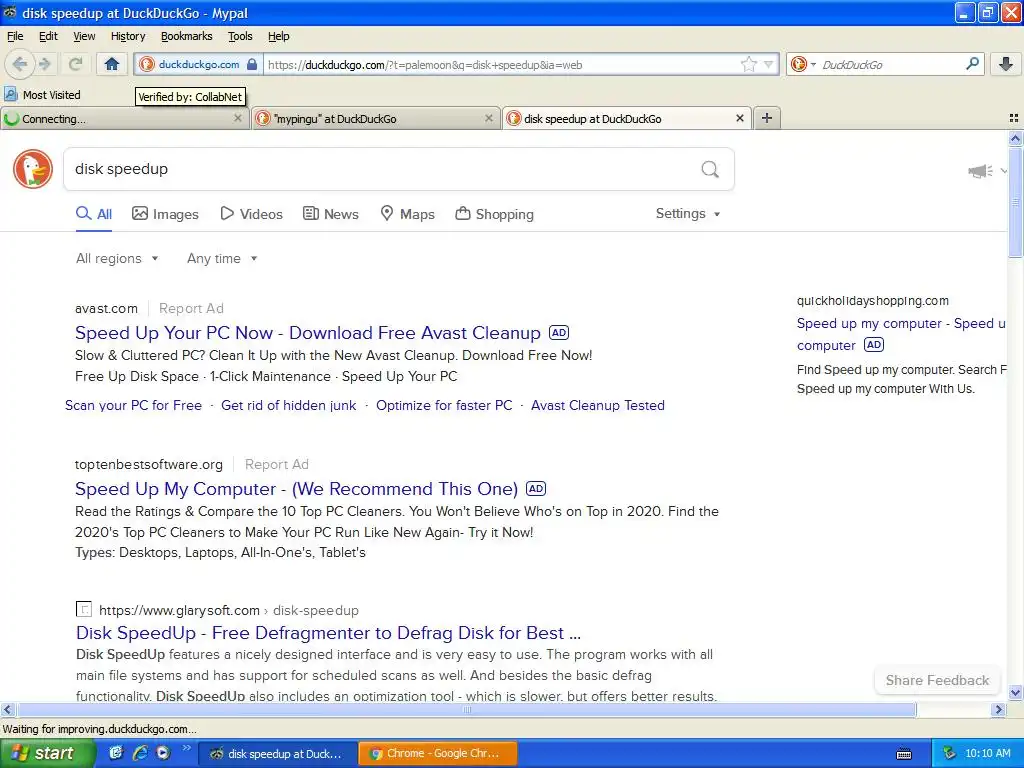Launch Internet Explorer from quick launch

(x=139, y=752)
